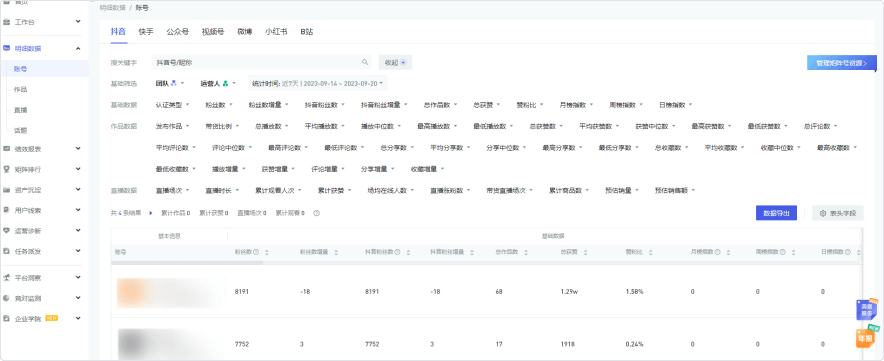The width and height of the screenshot is (884, 361).
Task: Click the 平台洞察 sidebar icon
Action: click(6, 278)
